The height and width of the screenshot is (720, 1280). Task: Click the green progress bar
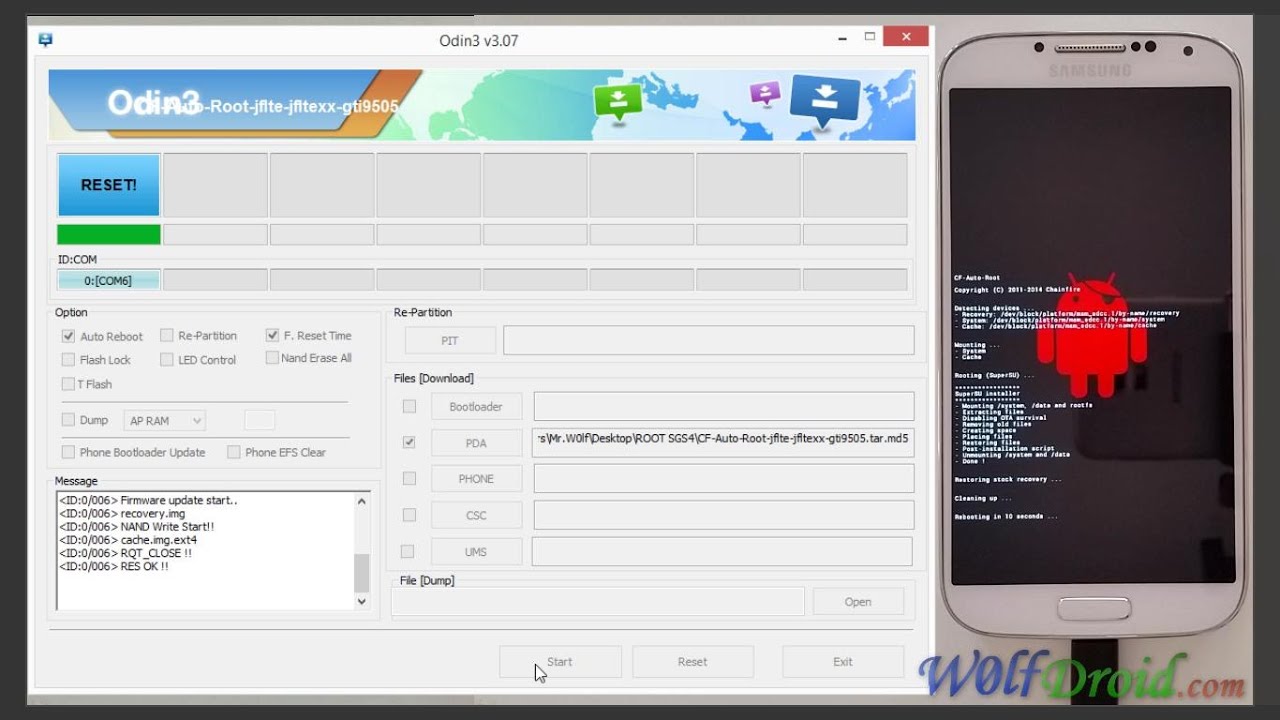coord(109,234)
